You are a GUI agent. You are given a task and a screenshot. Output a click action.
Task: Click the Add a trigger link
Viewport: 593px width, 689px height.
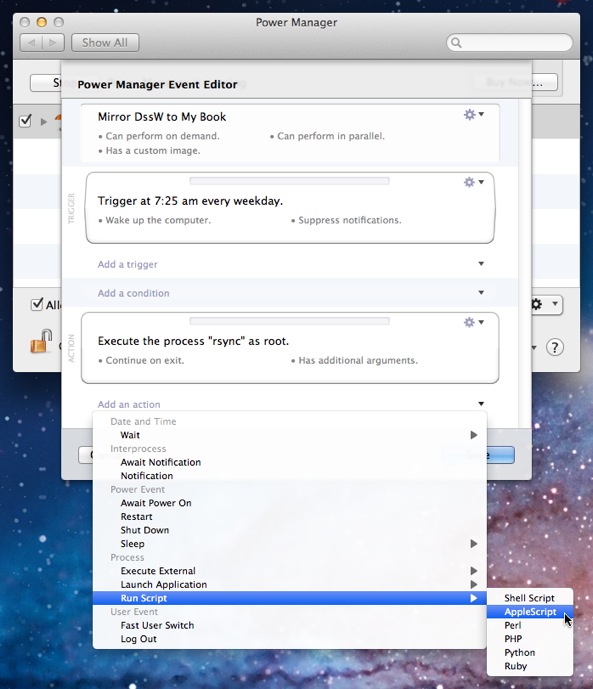click(127, 264)
